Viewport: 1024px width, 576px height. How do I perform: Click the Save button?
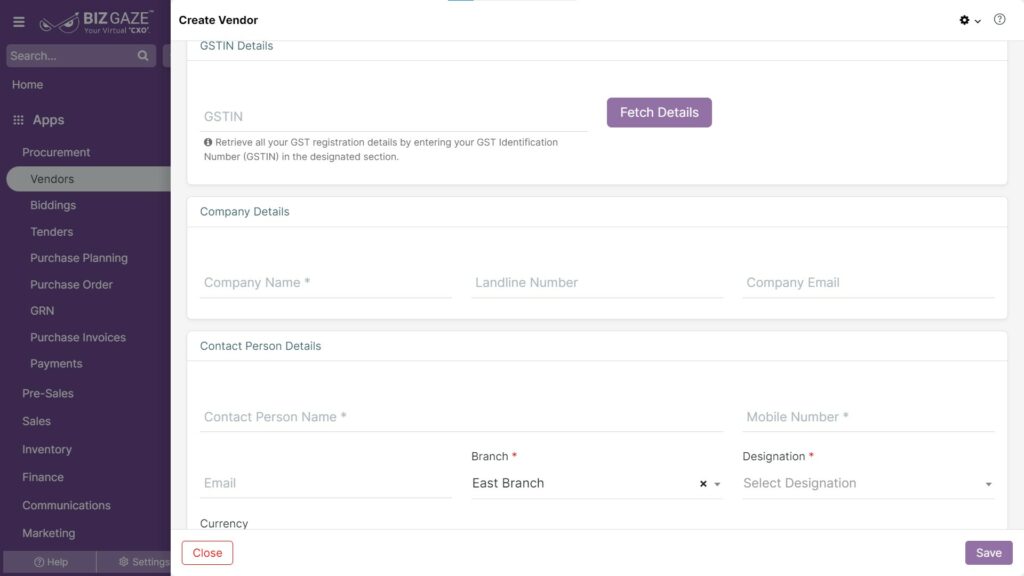(989, 552)
